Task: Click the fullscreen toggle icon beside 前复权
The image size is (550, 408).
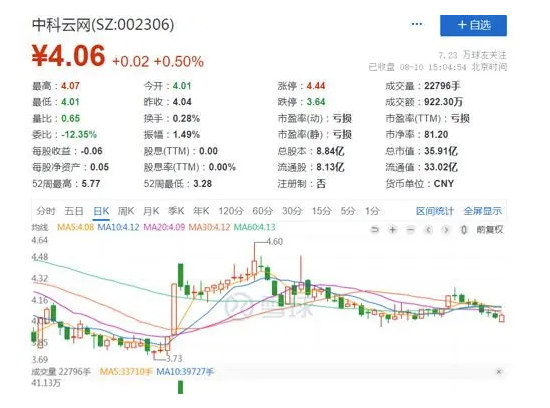Action: pyautogui.click(x=464, y=230)
